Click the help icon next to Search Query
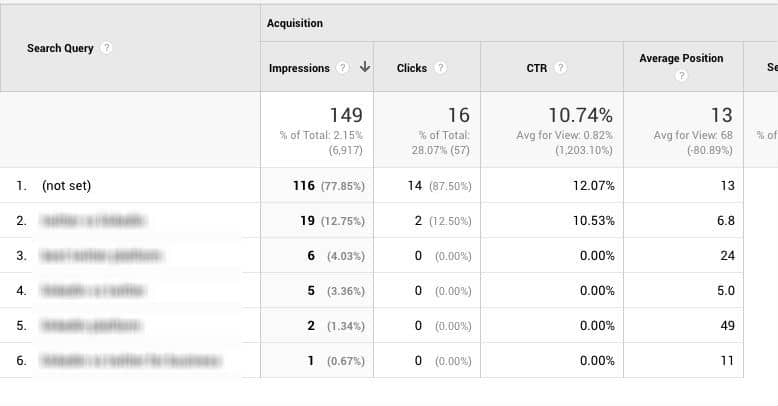 106,48
